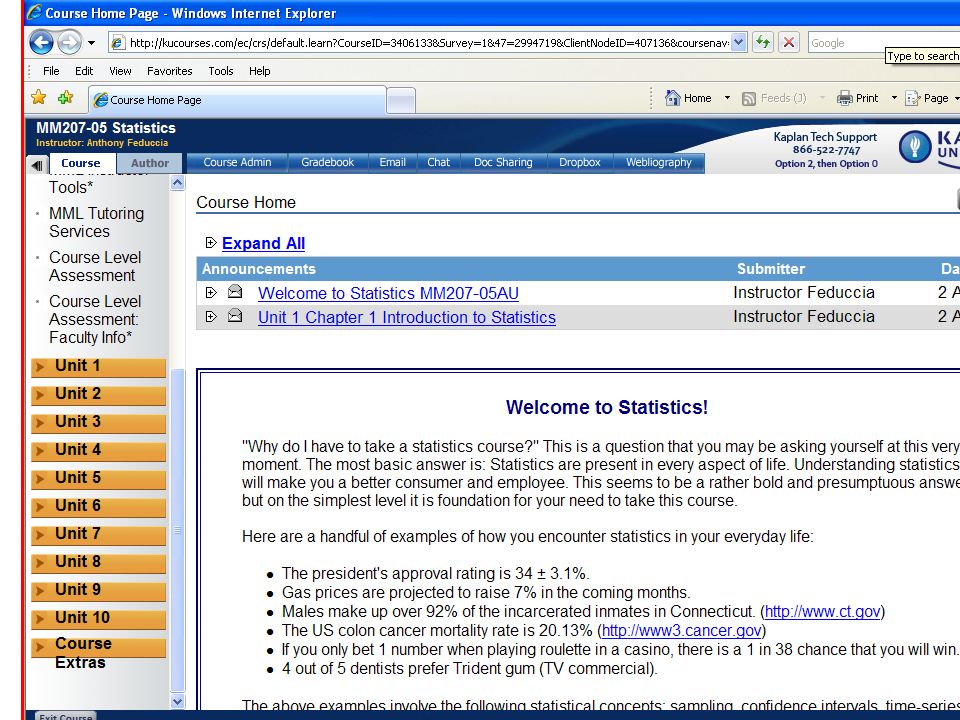
Task: Open the address bar URL dropdown
Action: [x=739, y=42]
